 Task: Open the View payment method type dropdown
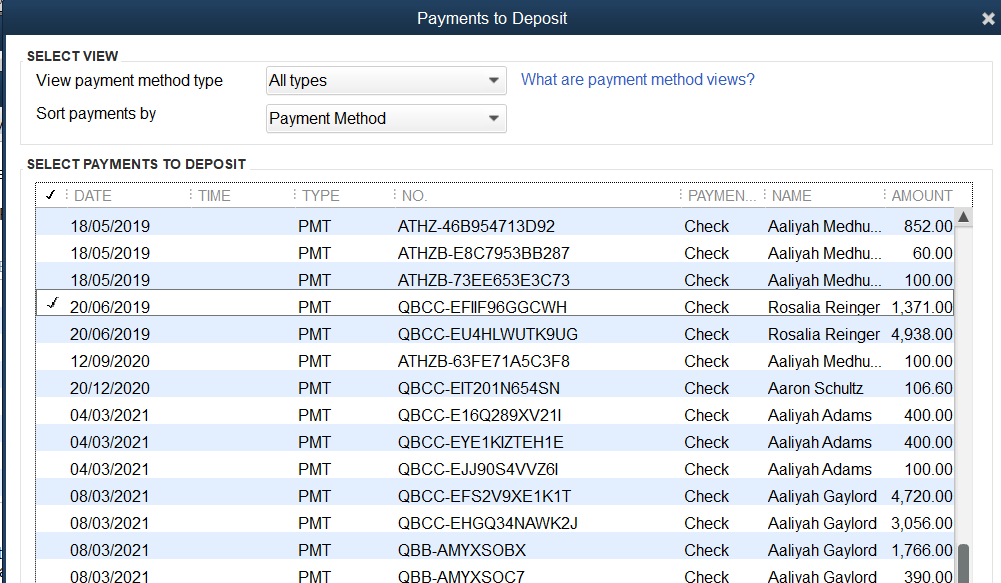[386, 80]
